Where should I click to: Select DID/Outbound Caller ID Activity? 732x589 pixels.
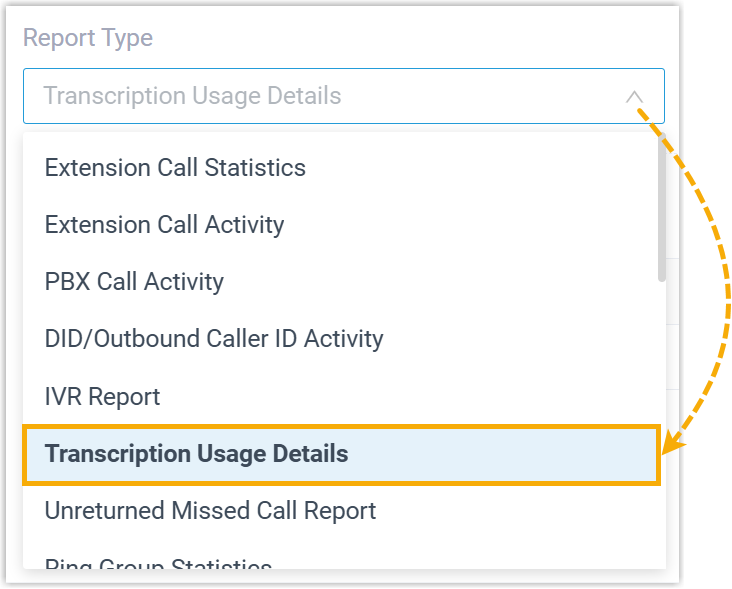point(214,339)
